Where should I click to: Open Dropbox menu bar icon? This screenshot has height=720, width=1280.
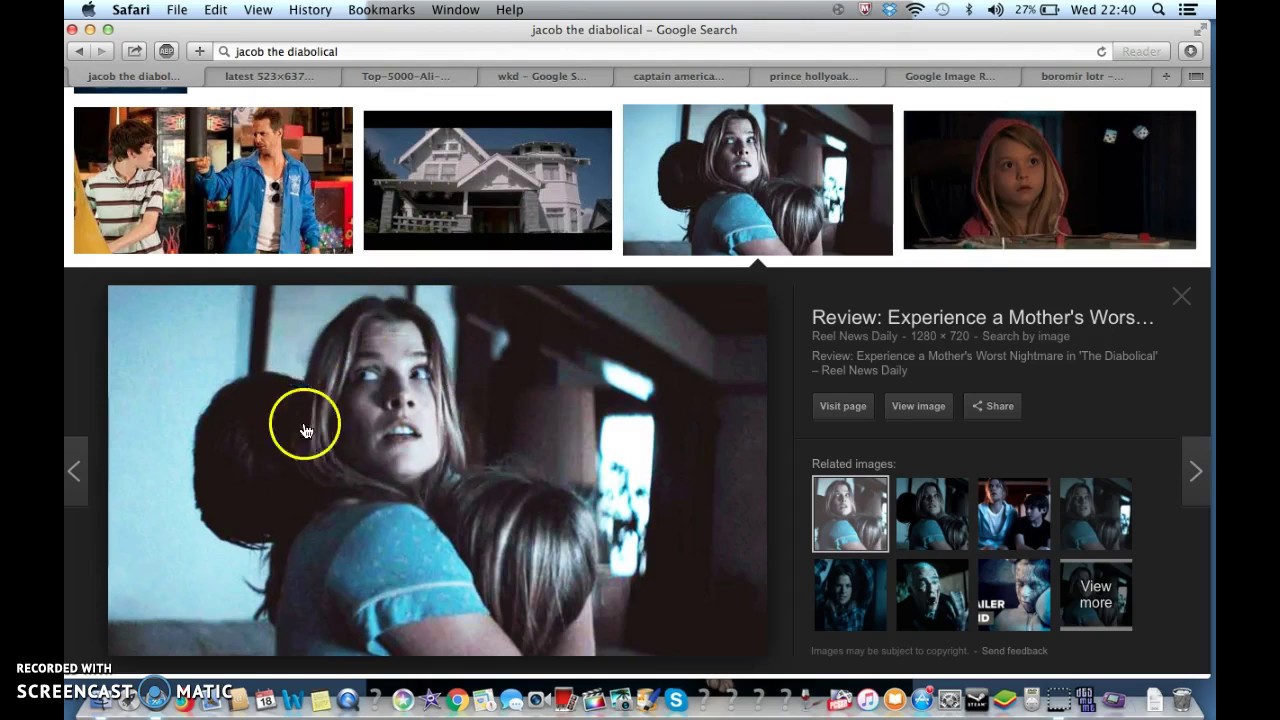(889, 10)
